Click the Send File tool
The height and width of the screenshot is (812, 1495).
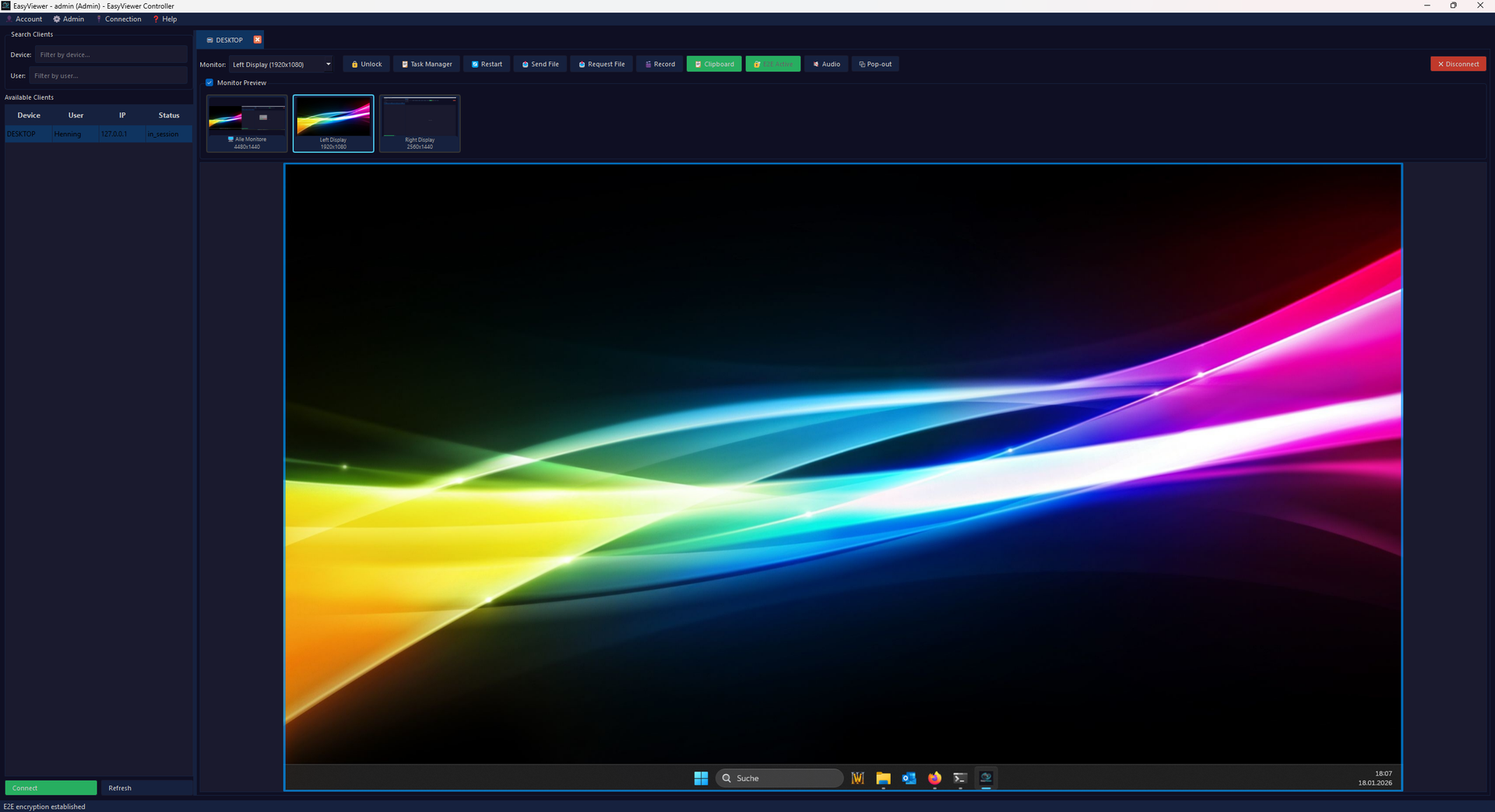(540, 64)
